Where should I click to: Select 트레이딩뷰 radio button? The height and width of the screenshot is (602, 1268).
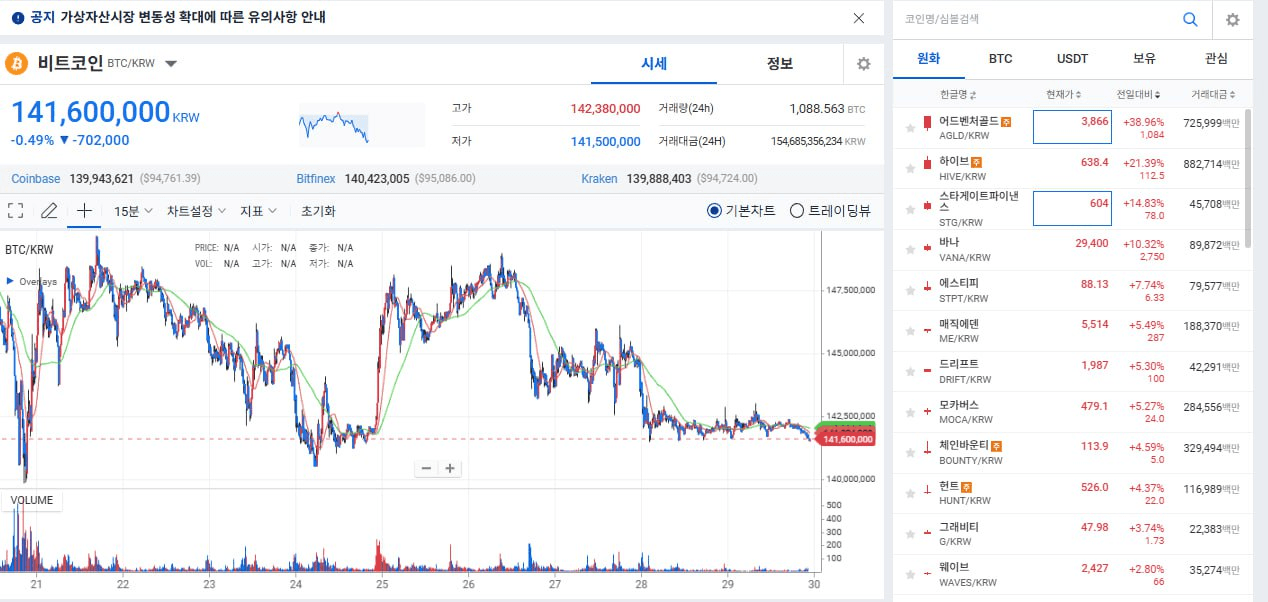point(797,211)
